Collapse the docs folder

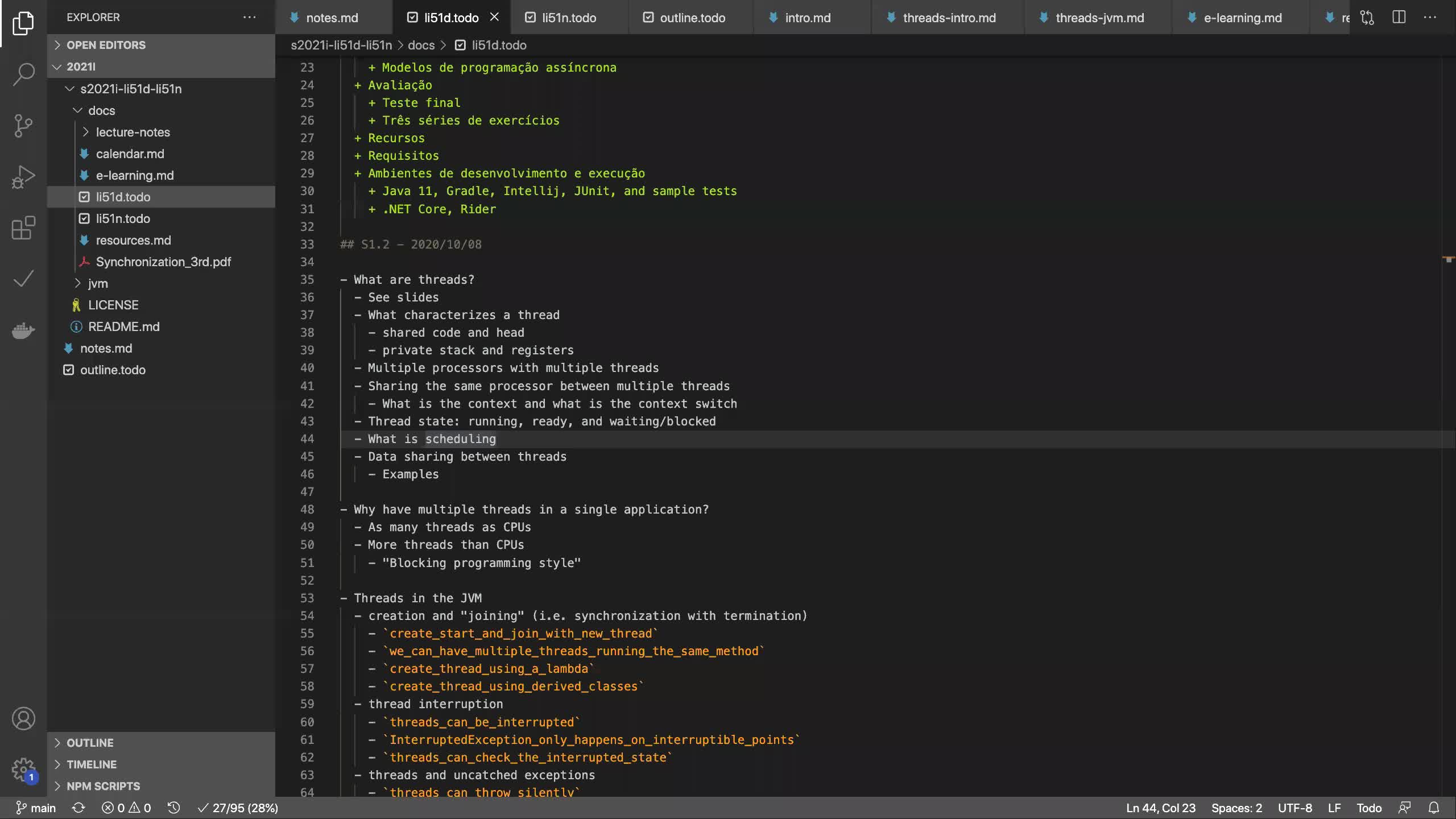pyautogui.click(x=161, y=110)
